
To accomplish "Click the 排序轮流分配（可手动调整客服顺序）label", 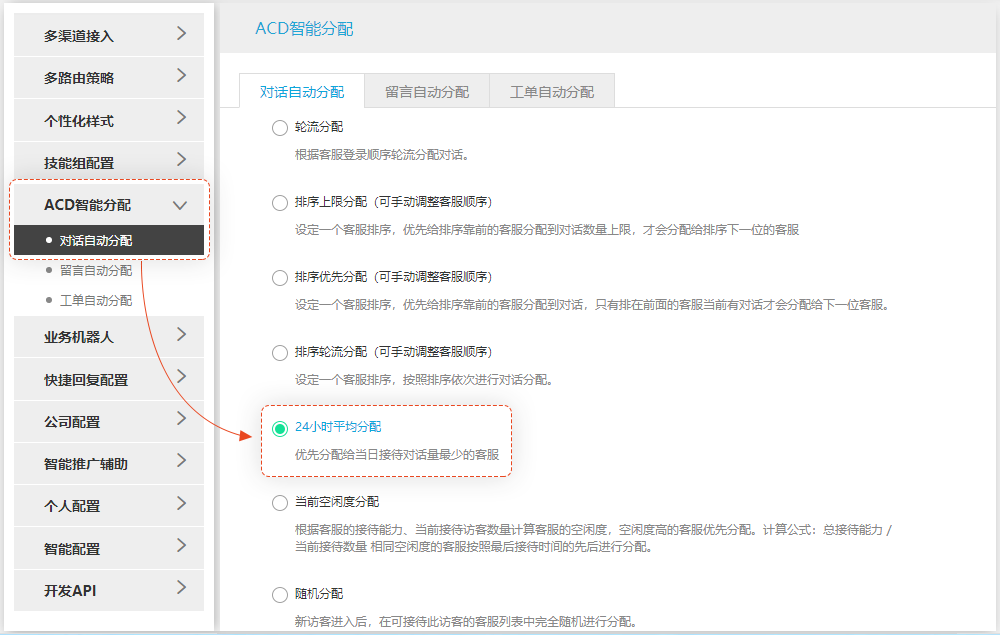I will pyautogui.click(x=393, y=351).
